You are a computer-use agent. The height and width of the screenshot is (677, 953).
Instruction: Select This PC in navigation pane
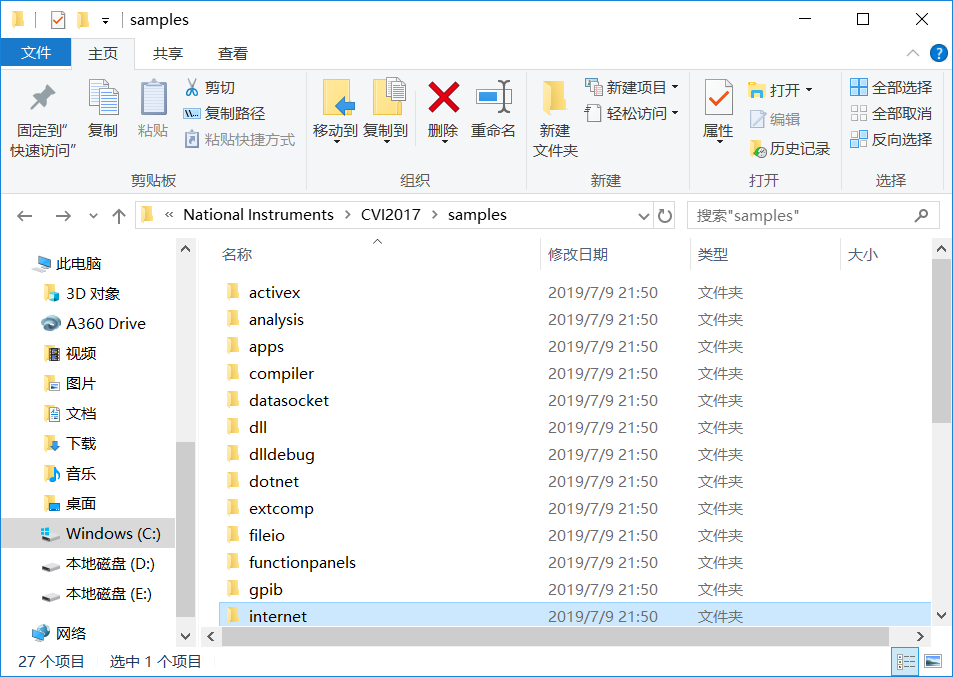(68, 264)
